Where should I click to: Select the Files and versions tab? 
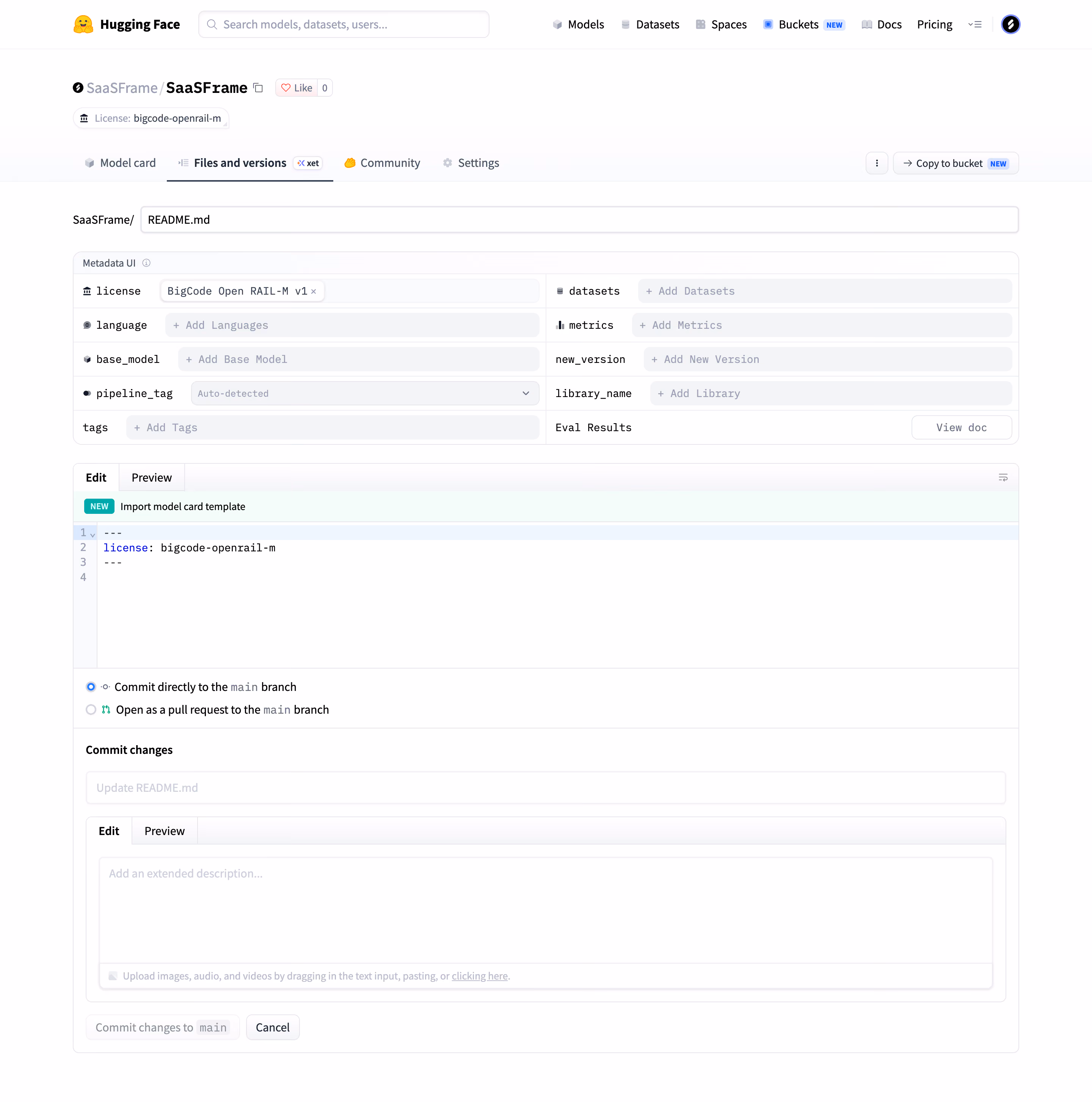point(250,163)
